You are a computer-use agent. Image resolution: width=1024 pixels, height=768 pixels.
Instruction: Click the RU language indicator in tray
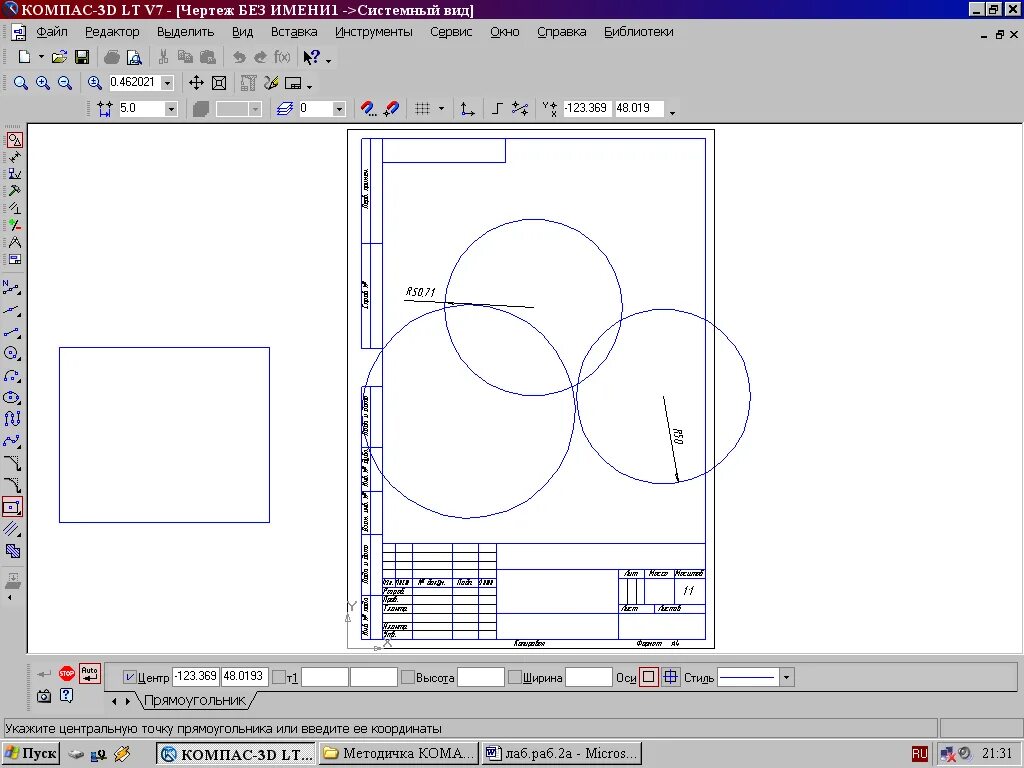[x=920, y=754]
